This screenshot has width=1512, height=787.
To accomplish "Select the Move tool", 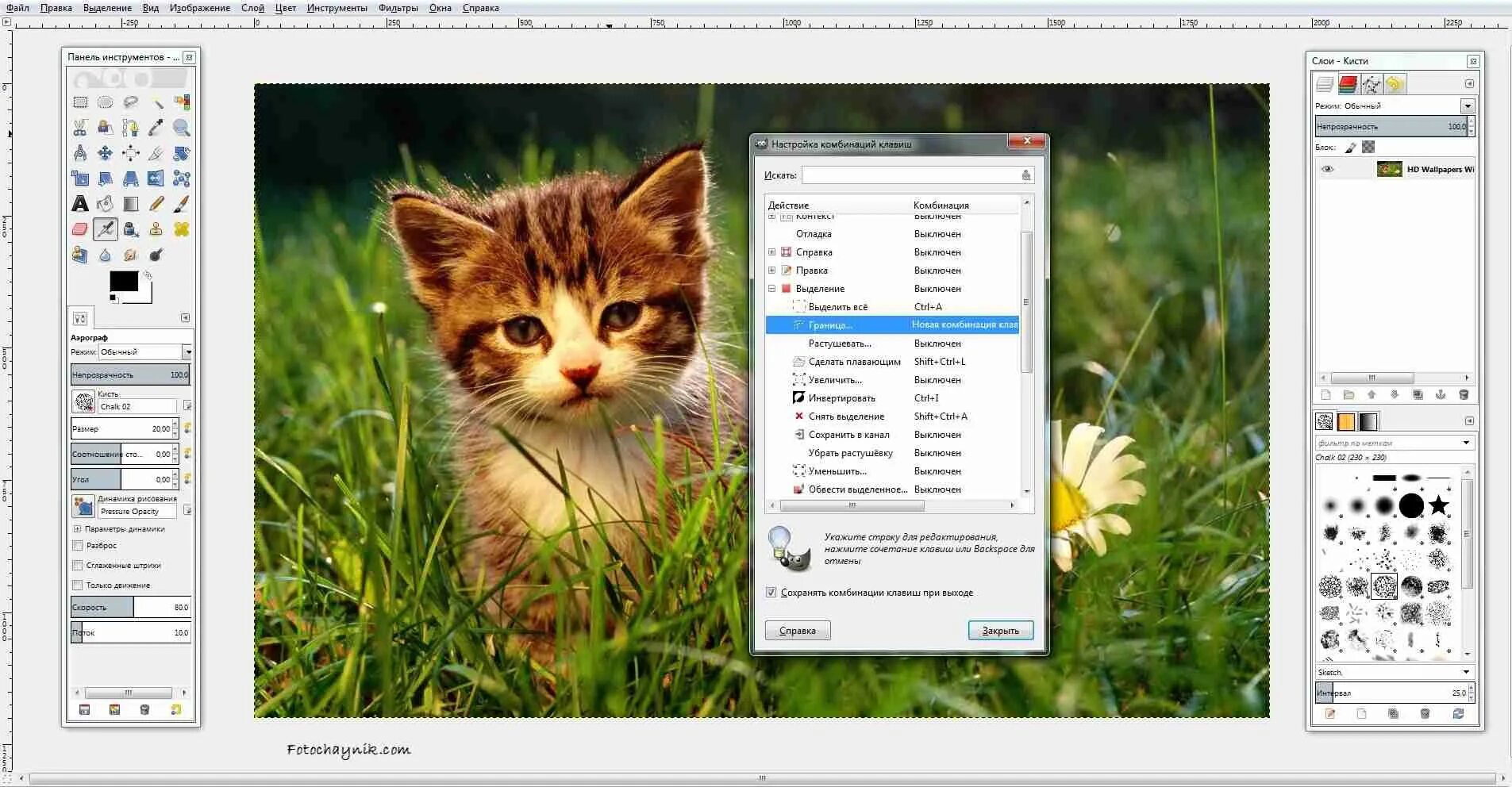I will click(106, 153).
